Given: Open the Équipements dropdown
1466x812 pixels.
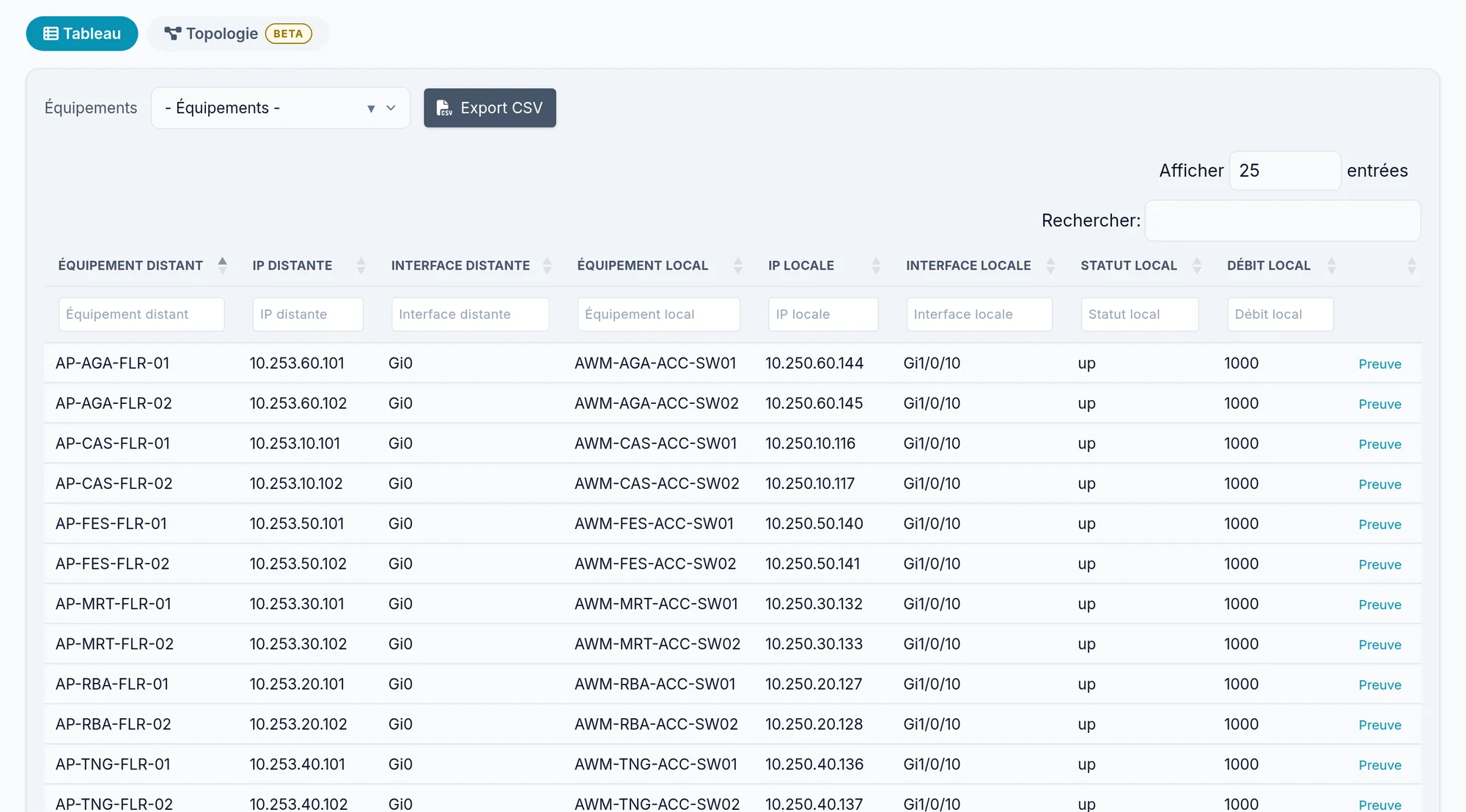Looking at the screenshot, I should pyautogui.click(x=280, y=108).
